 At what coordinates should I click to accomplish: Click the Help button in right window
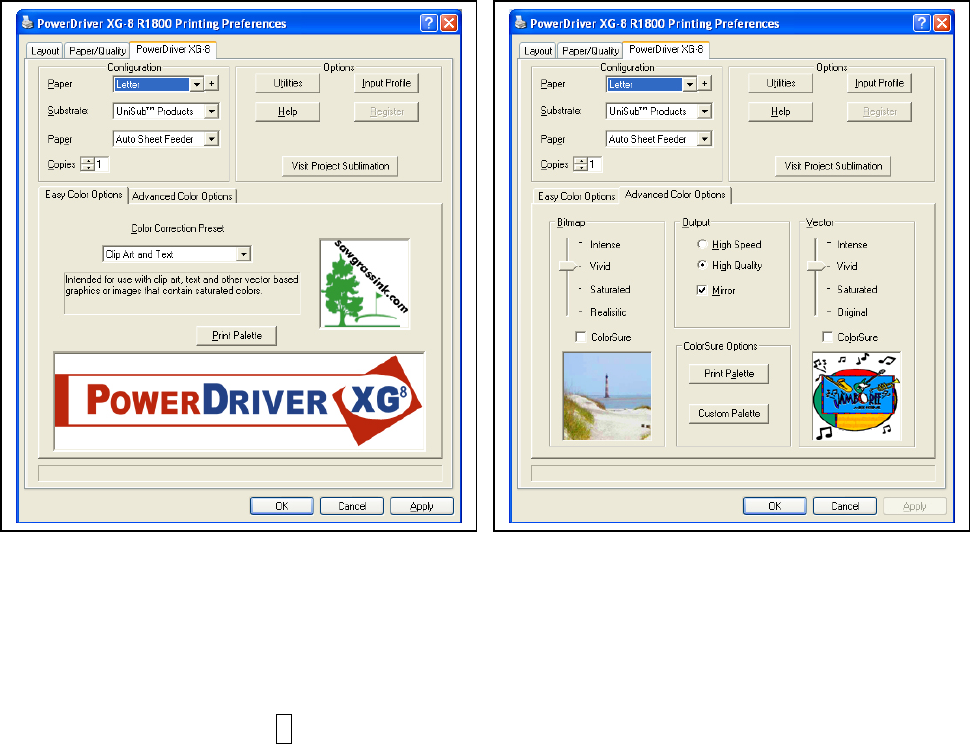(781, 111)
